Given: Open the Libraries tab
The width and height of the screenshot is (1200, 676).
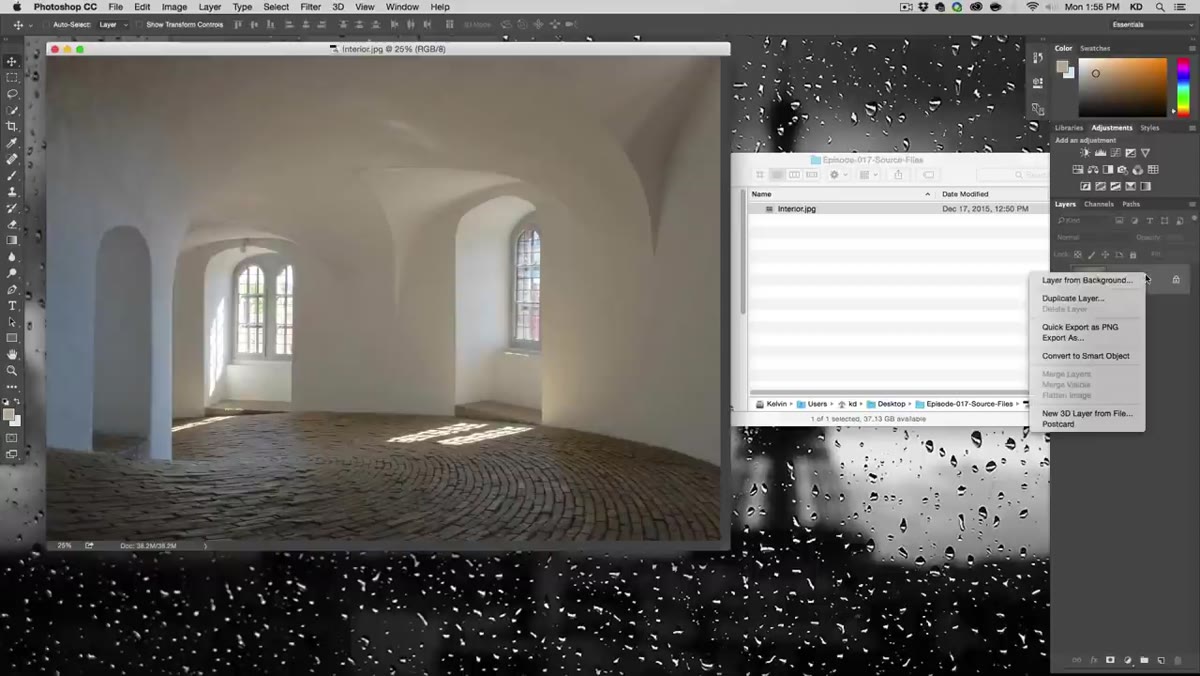Looking at the screenshot, I should (x=1069, y=128).
